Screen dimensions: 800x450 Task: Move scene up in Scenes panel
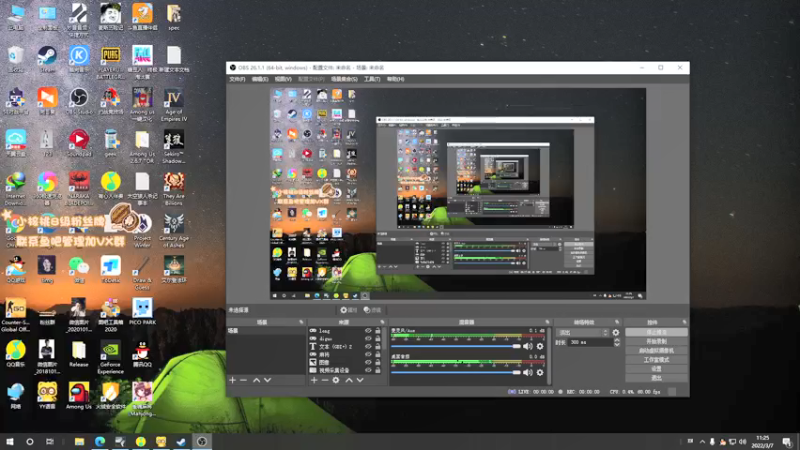[x=257, y=380]
